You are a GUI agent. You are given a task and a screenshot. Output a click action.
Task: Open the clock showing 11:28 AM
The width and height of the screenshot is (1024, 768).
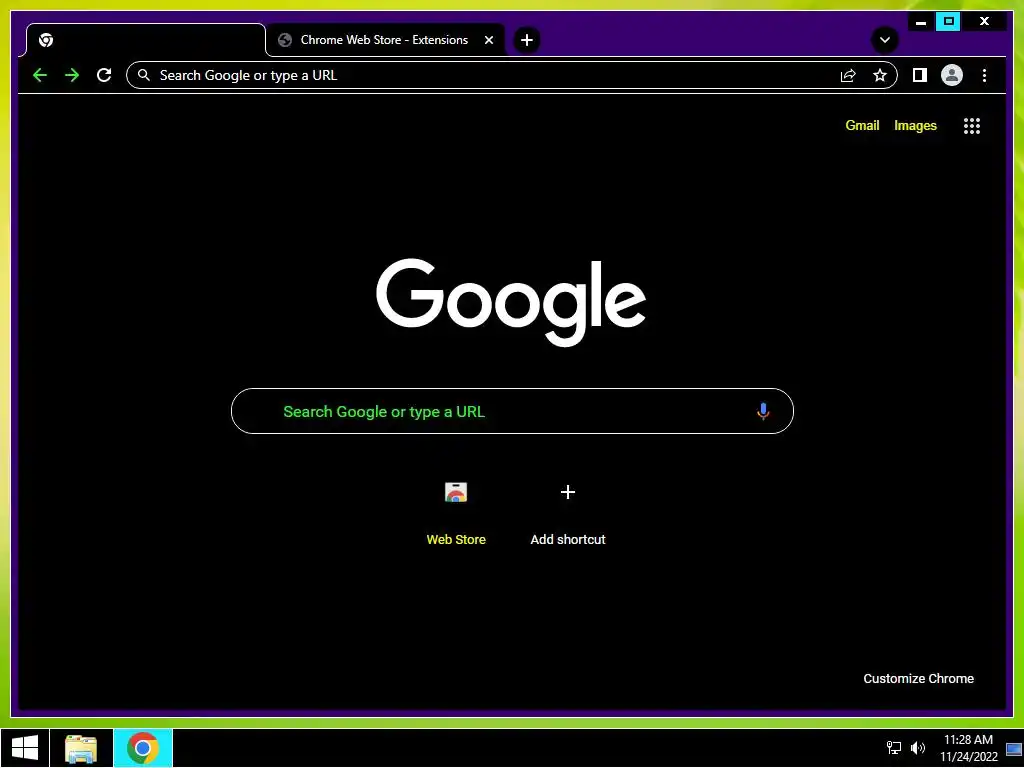[968, 748]
